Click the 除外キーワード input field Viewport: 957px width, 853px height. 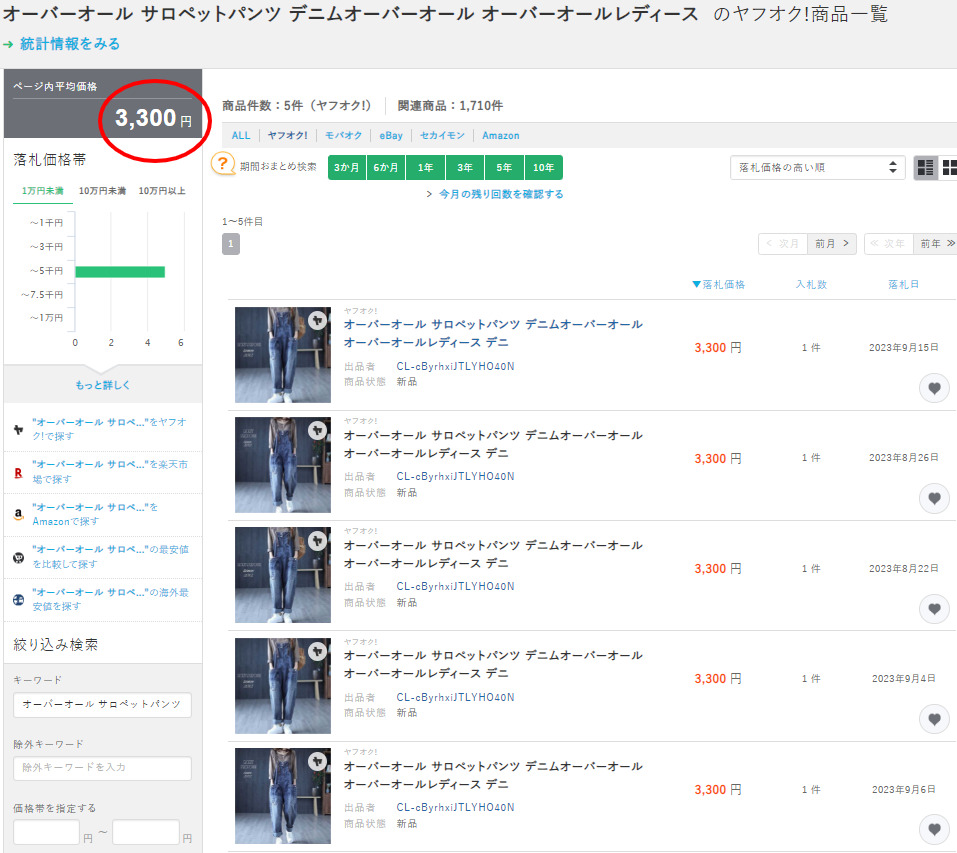pos(102,768)
